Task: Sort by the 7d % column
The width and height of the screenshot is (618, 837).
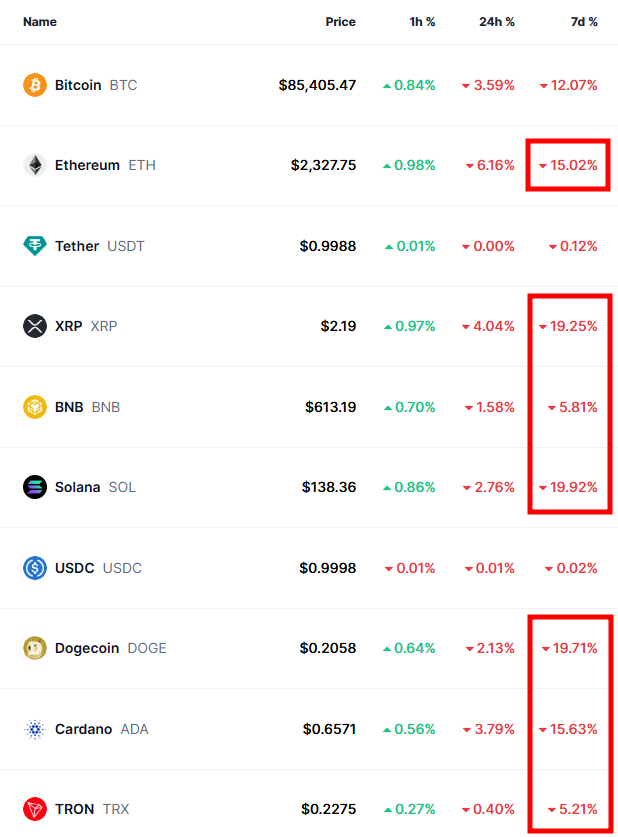Action: pos(584,21)
